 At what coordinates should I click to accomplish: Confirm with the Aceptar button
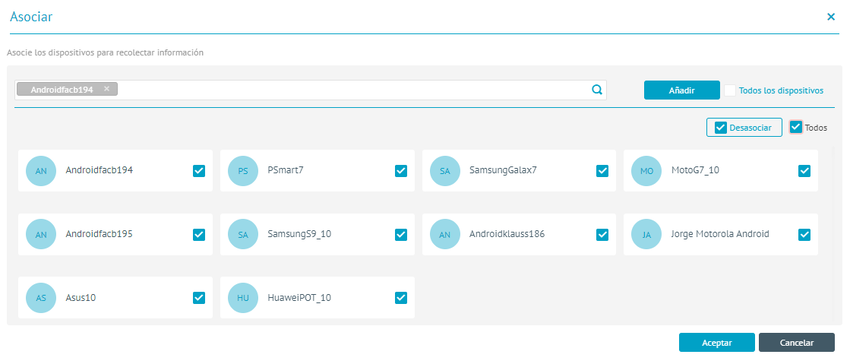(x=717, y=343)
